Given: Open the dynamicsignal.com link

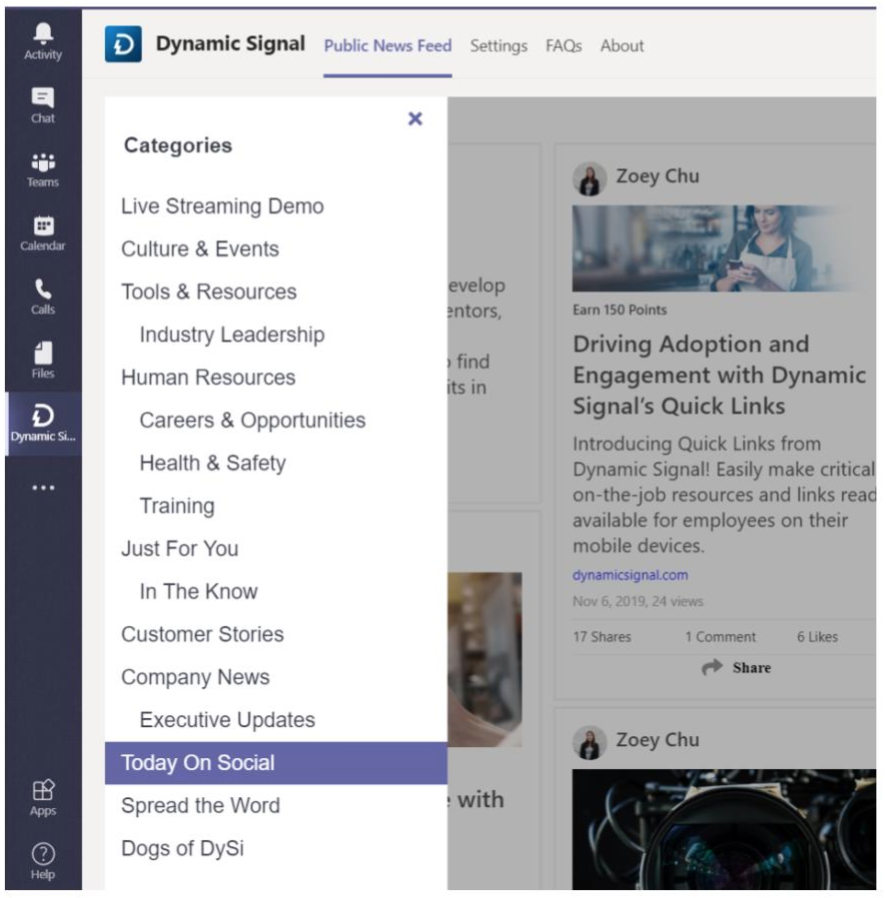Looking at the screenshot, I should [630, 575].
